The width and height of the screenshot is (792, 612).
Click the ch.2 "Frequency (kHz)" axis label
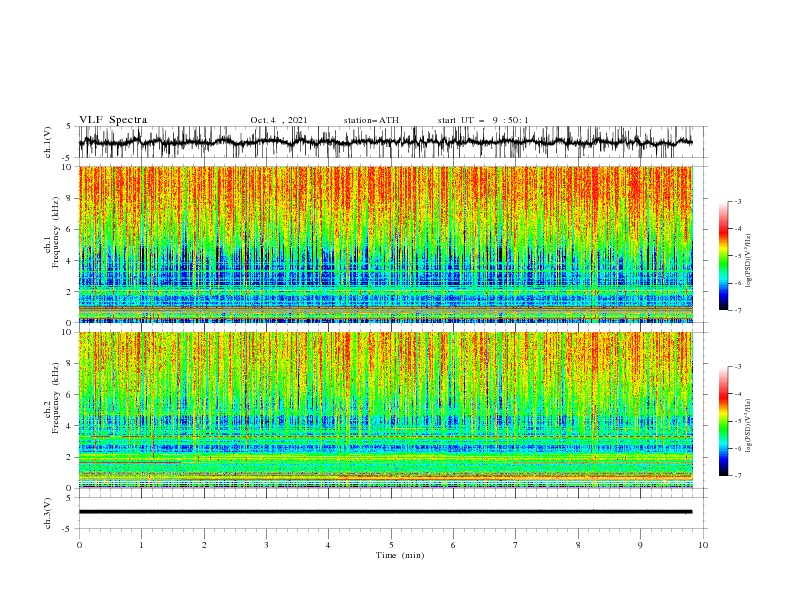tap(56, 397)
